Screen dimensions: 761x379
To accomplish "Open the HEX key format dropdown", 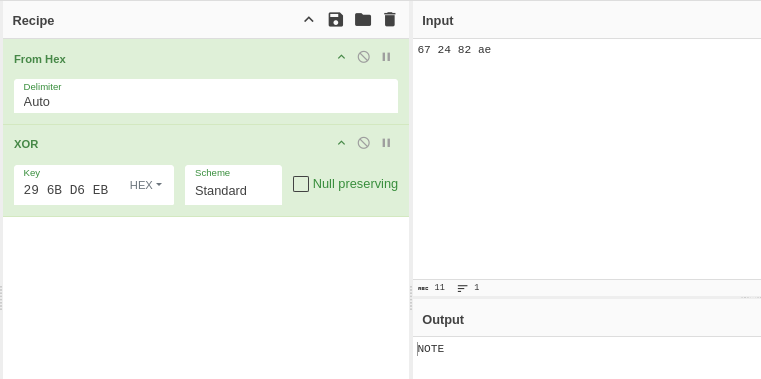I will 146,185.
